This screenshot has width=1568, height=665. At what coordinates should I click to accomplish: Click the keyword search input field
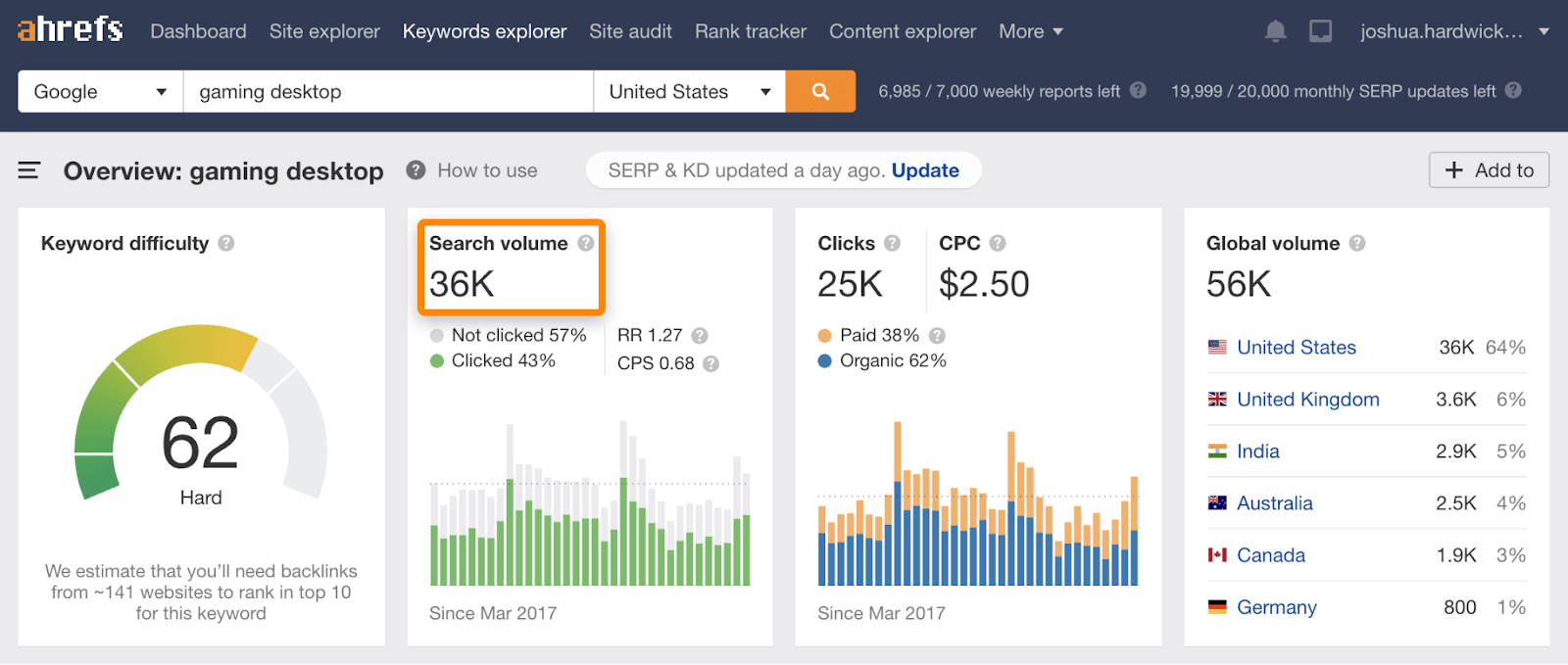point(388,91)
